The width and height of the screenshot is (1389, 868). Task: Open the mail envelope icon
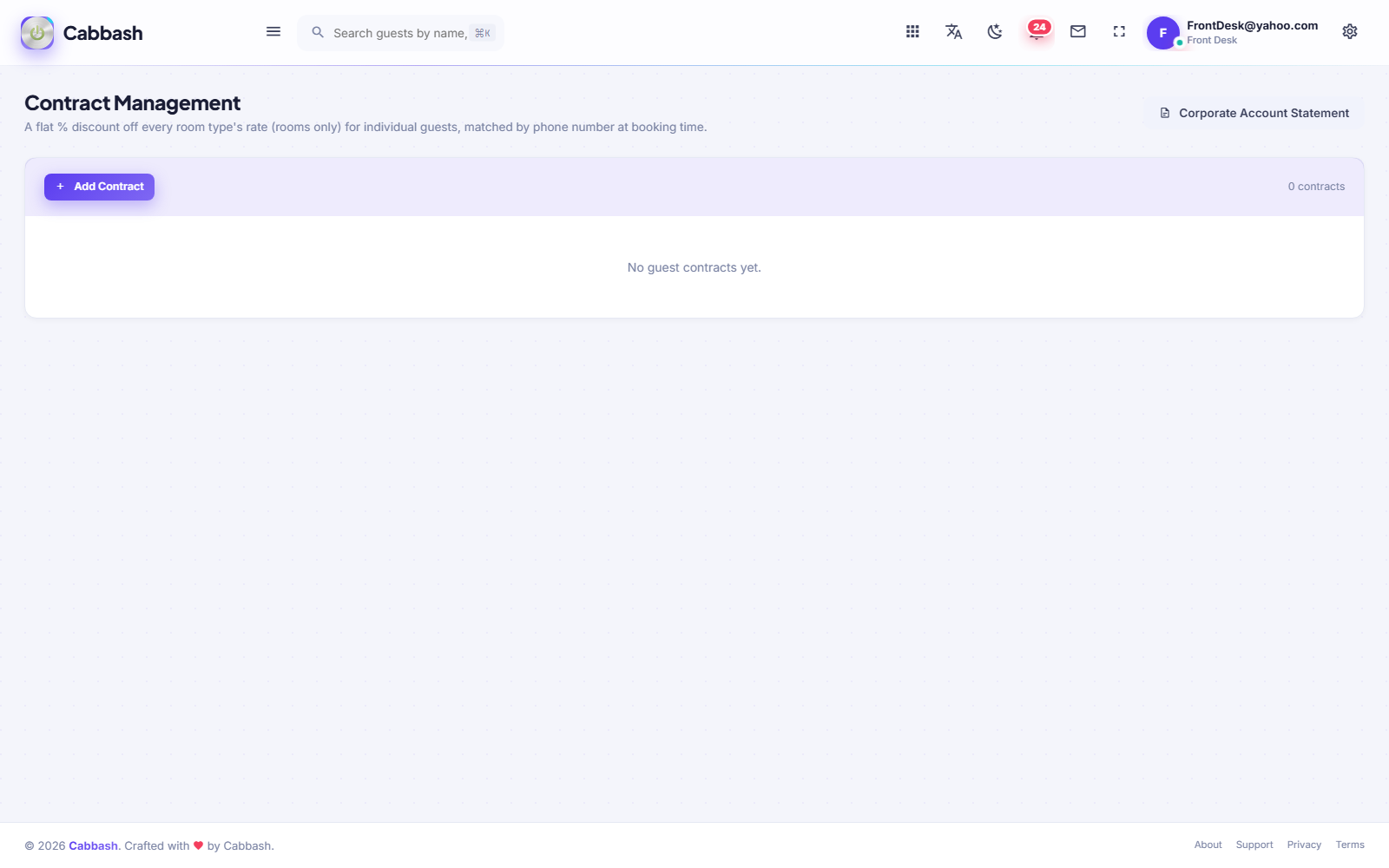pyautogui.click(x=1078, y=31)
